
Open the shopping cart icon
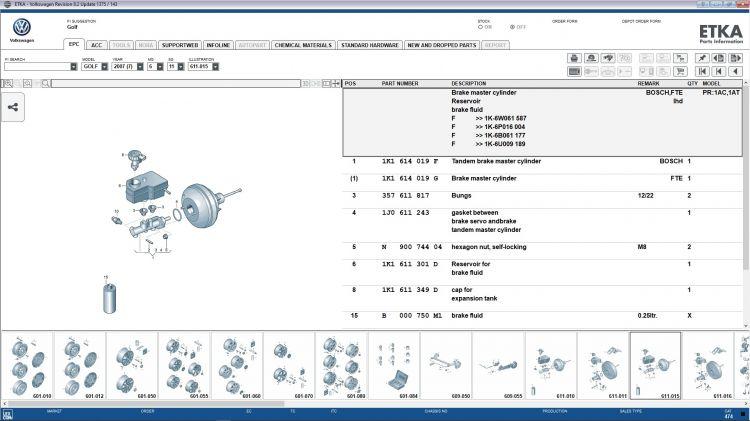pos(680,71)
